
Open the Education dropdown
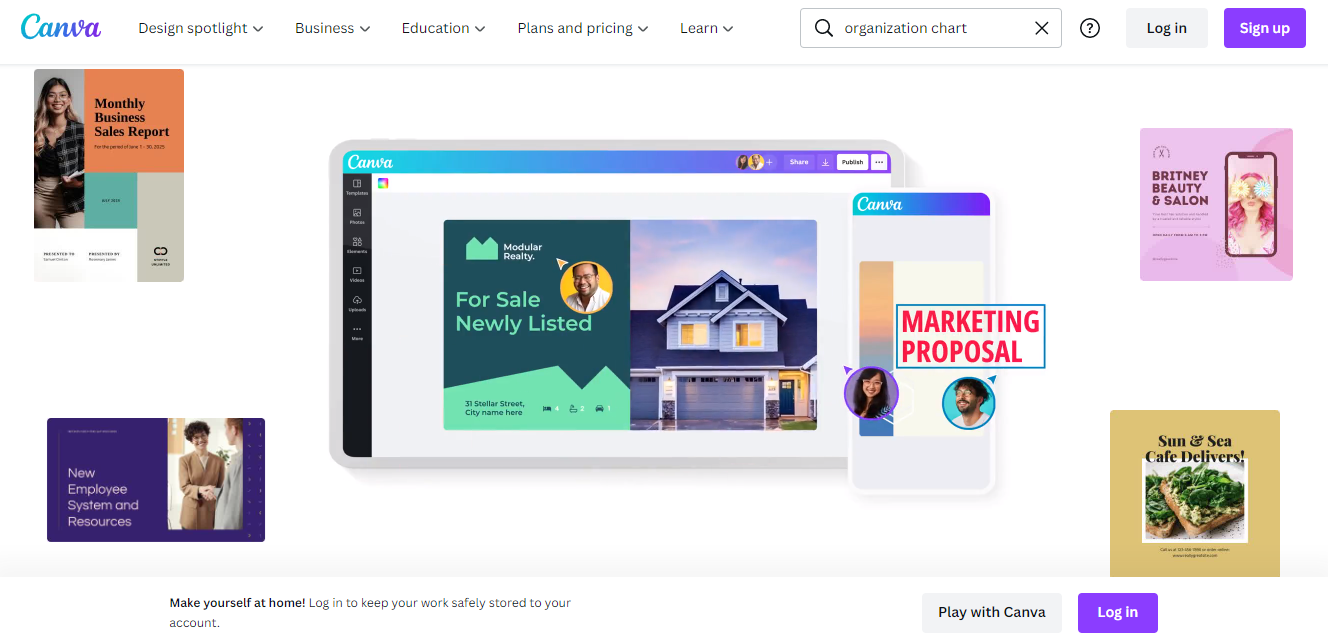tap(444, 28)
